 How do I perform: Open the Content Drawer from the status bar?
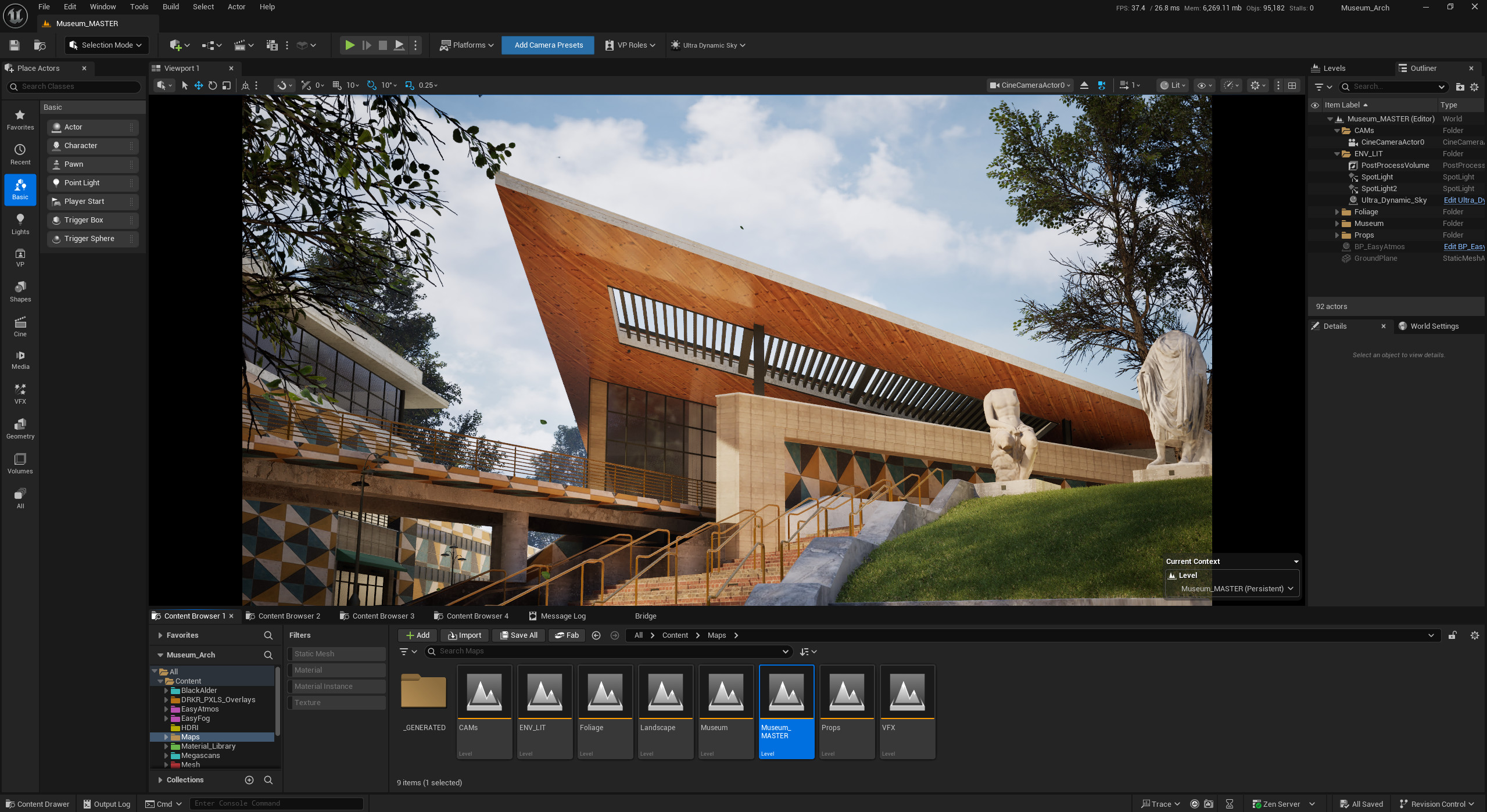click(x=37, y=804)
